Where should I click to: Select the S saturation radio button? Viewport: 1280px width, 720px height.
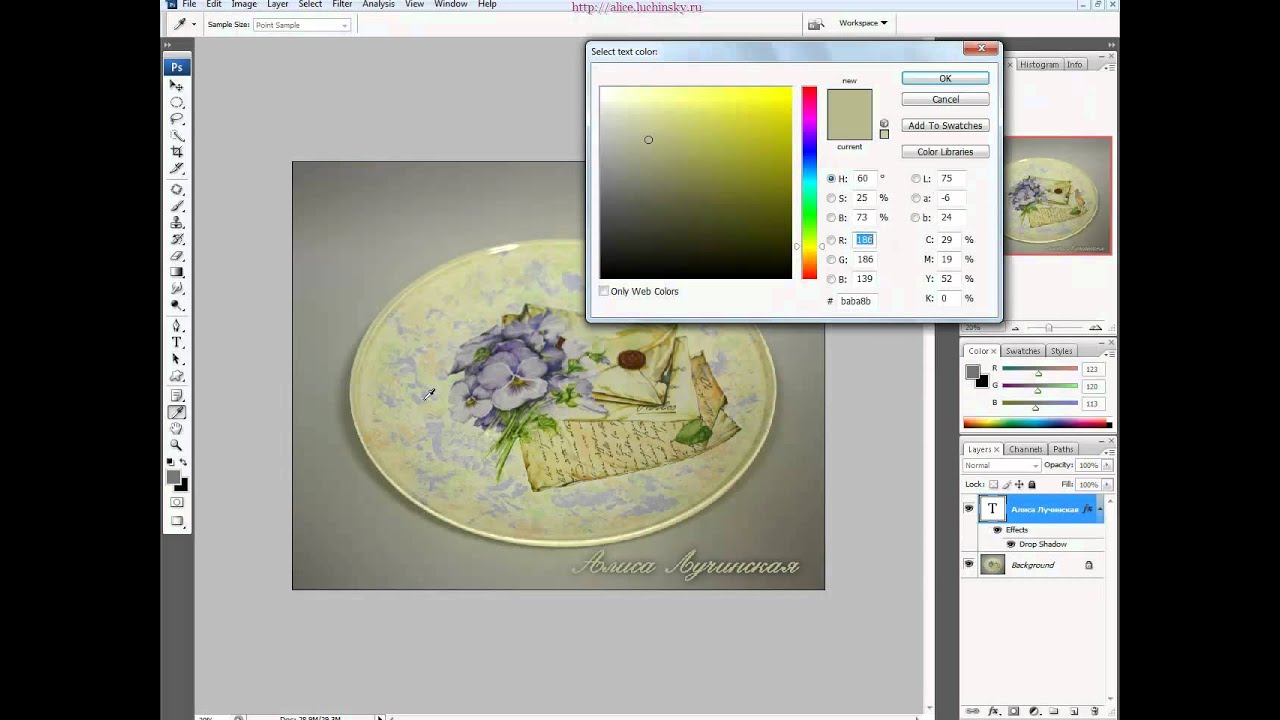pos(831,198)
